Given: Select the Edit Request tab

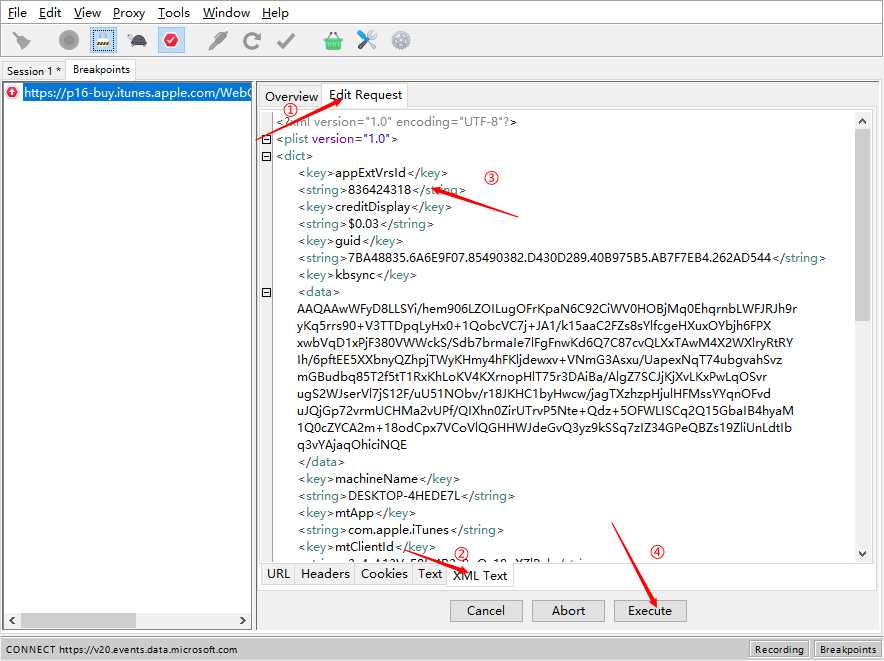Looking at the screenshot, I should point(365,95).
